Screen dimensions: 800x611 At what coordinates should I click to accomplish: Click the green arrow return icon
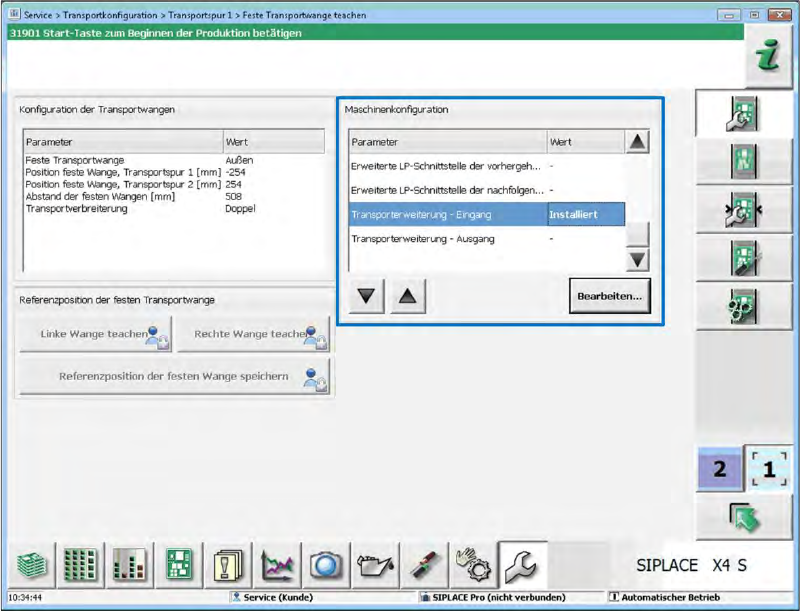[744, 518]
